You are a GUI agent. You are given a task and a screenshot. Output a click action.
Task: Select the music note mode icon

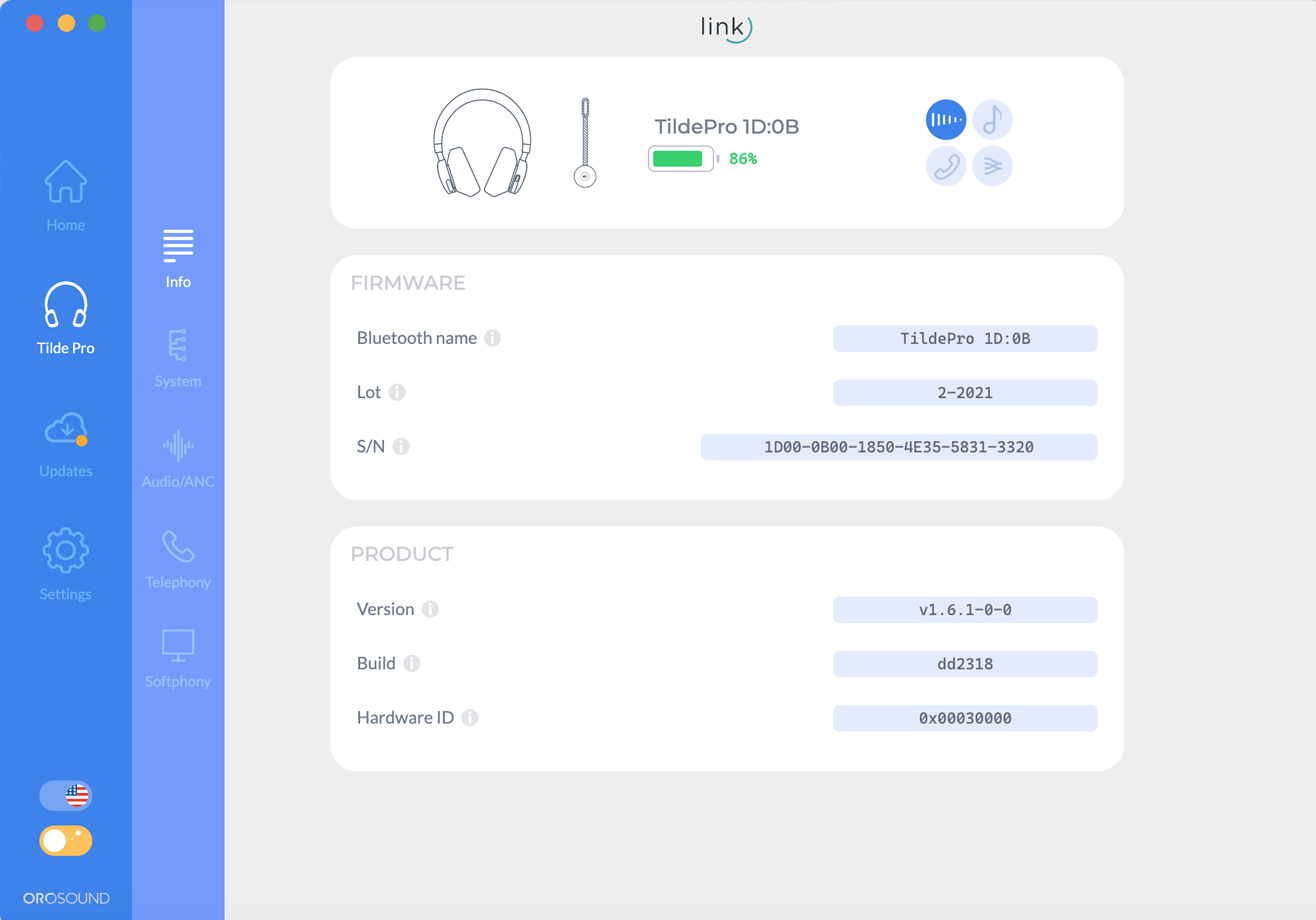click(992, 120)
